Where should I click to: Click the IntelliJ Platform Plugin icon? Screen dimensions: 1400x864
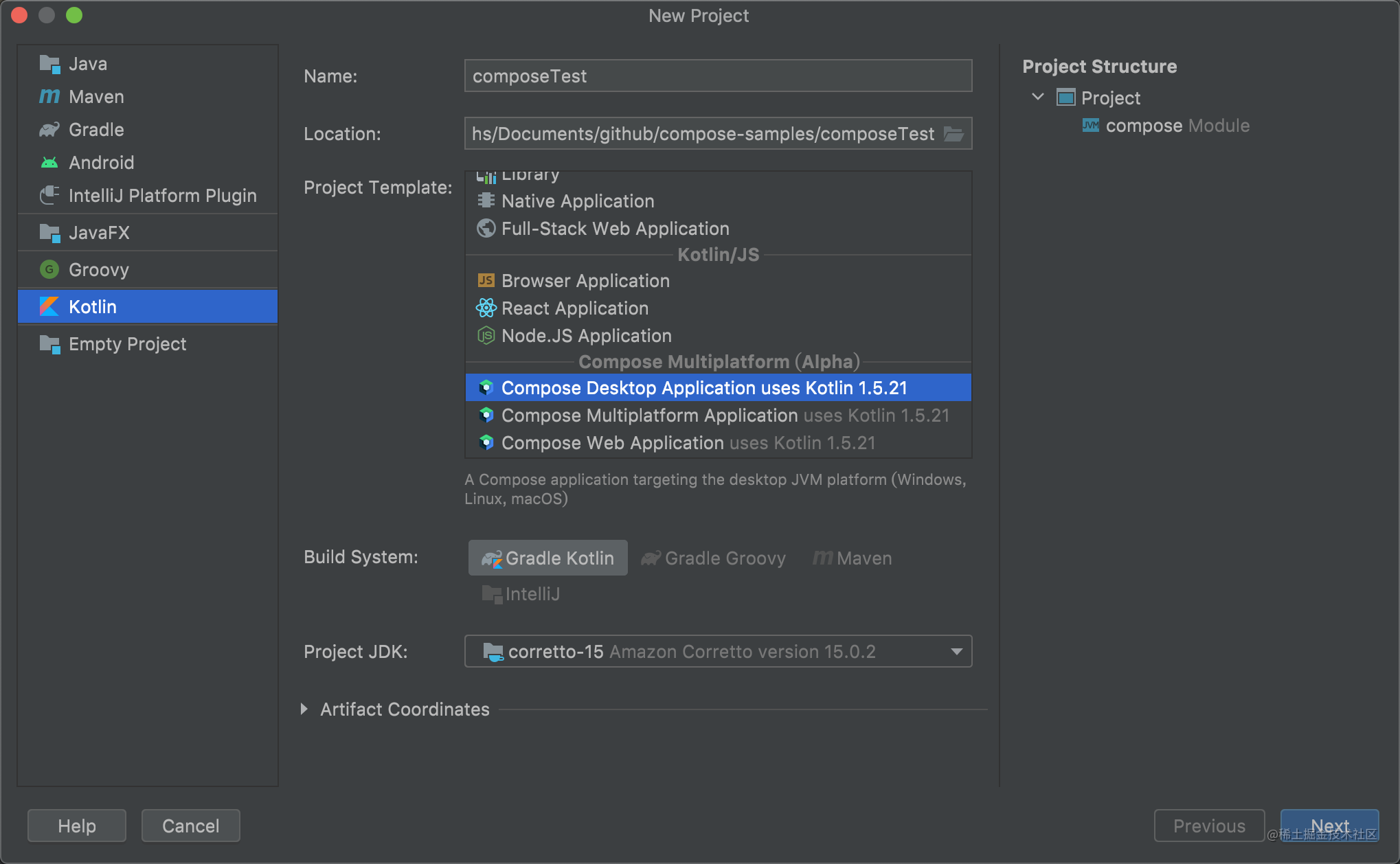point(49,196)
